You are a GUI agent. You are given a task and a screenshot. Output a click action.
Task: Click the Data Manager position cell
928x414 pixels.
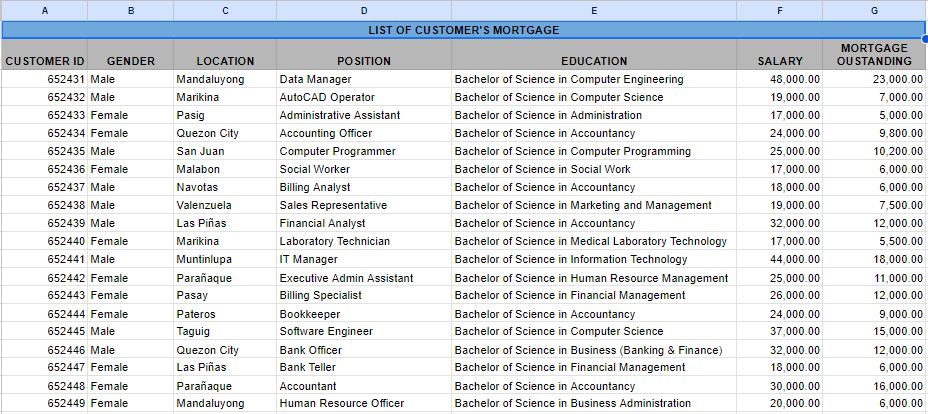coord(364,79)
